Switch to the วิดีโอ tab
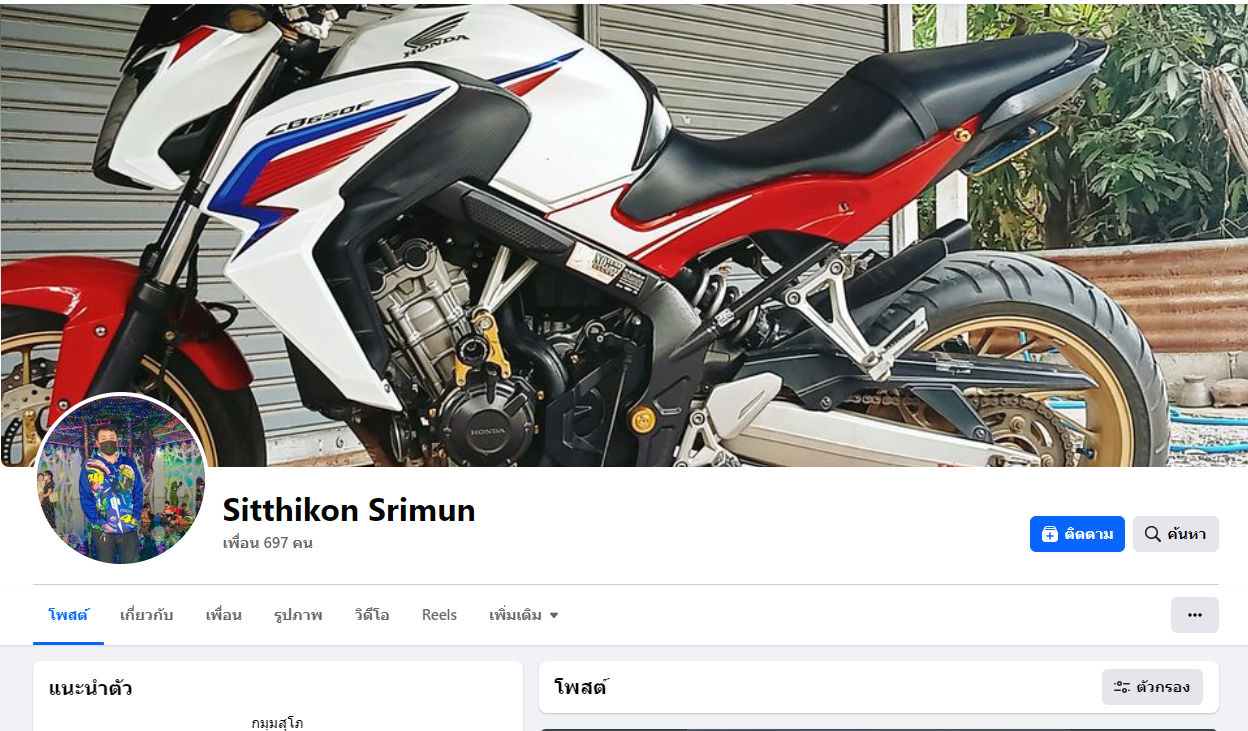Screen dimensions: 1248x731 (x=371, y=615)
